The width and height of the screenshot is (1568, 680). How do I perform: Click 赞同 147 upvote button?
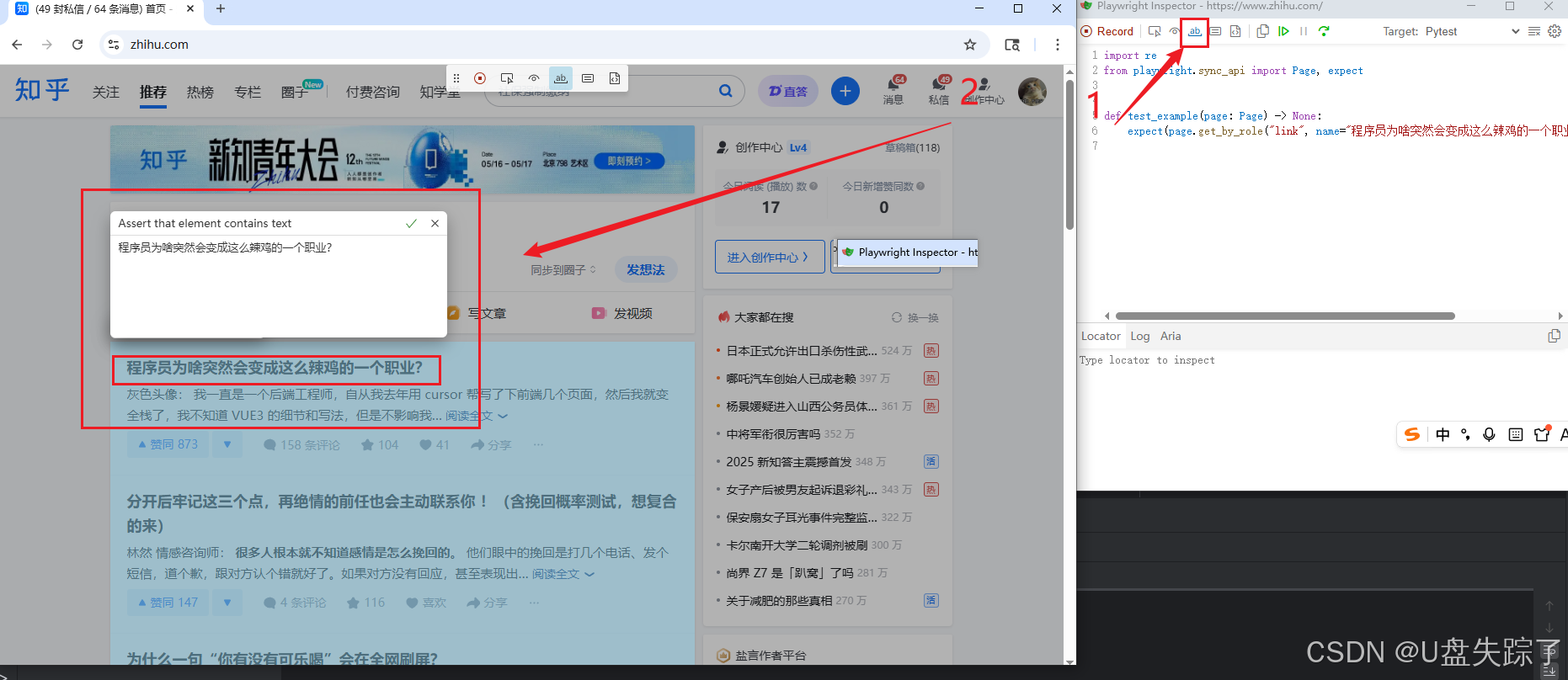168,603
